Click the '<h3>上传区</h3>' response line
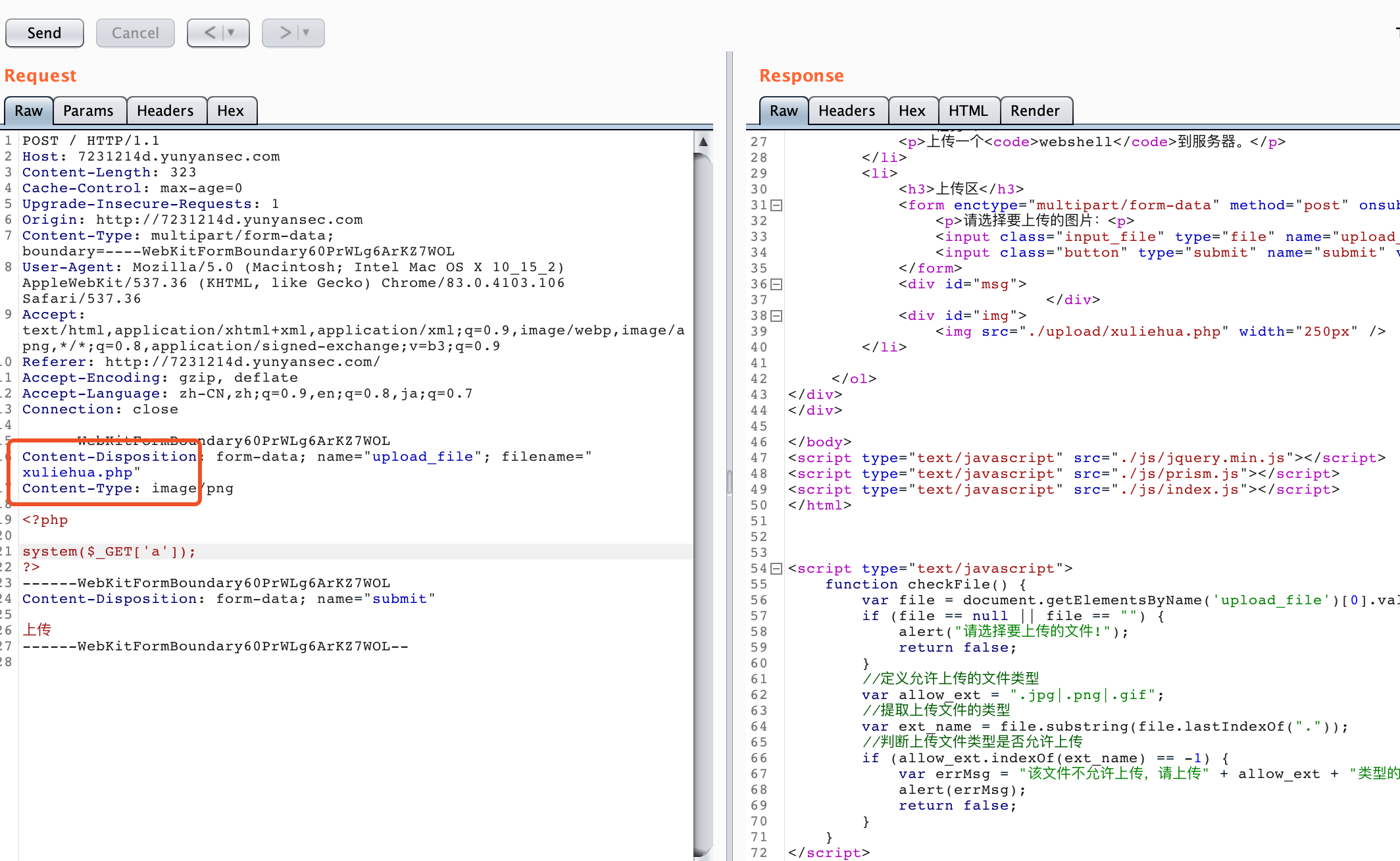This screenshot has width=1400, height=861. 961,190
